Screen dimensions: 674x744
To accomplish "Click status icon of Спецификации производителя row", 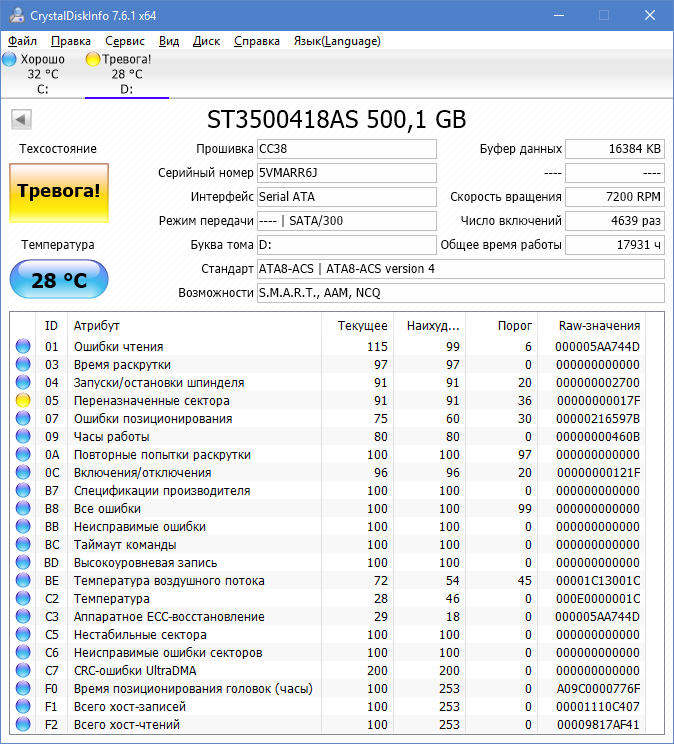I will pyautogui.click(x=23, y=491).
